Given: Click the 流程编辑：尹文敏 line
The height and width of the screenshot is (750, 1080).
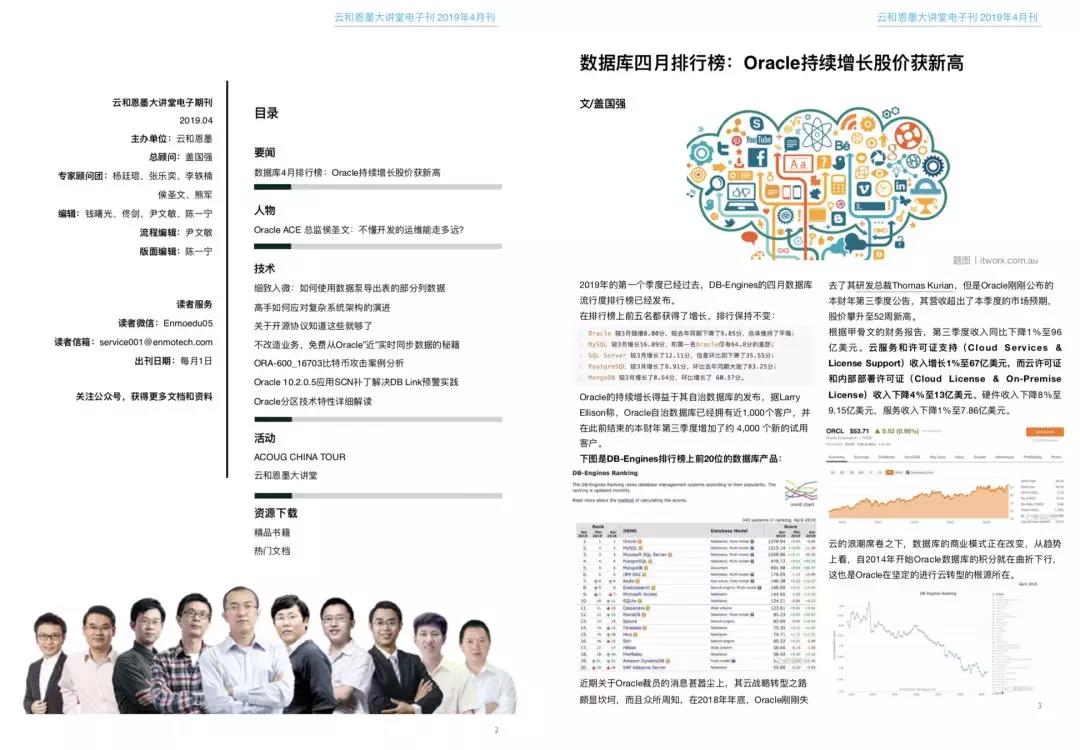Looking at the screenshot, I should click(x=176, y=233).
